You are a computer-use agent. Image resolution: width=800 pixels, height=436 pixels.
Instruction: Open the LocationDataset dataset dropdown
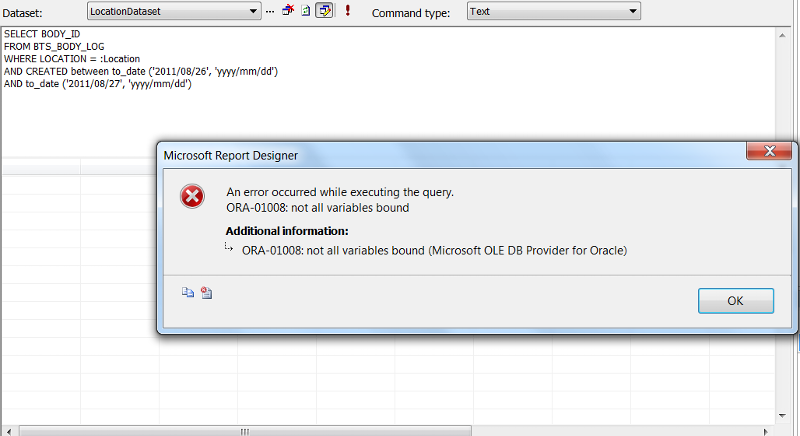174,11
